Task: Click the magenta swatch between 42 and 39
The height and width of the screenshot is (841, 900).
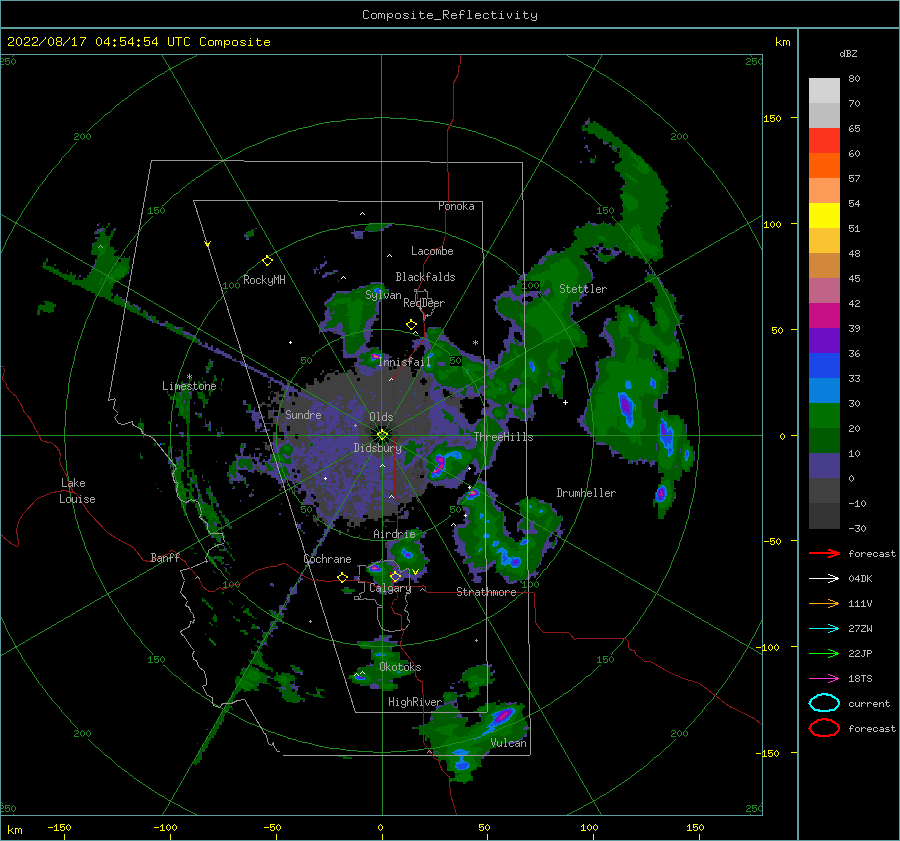Action: coord(824,316)
